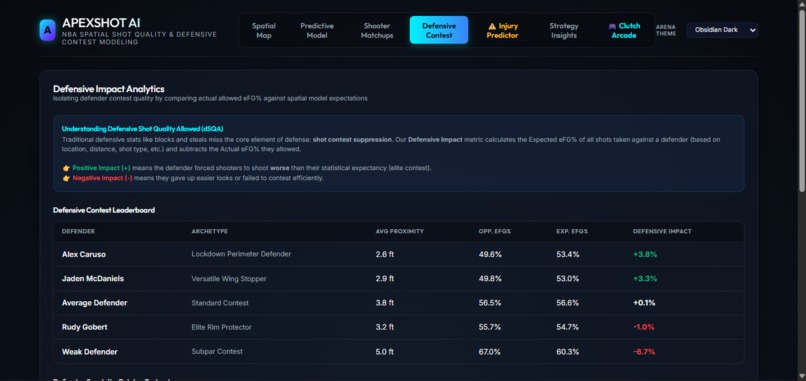Image resolution: width=806 pixels, height=381 pixels.
Task: Open the Clutch Arcade tab
Action: point(624,30)
